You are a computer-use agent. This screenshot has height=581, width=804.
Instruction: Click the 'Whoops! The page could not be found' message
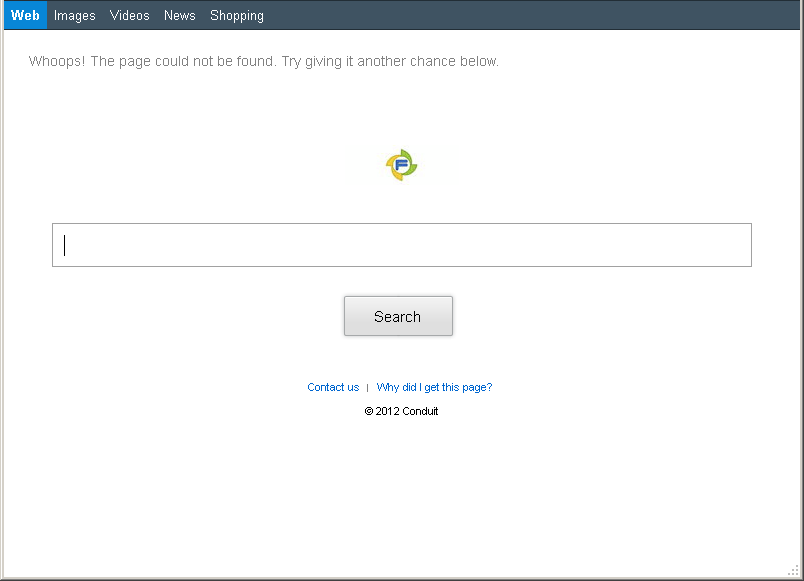(x=264, y=62)
